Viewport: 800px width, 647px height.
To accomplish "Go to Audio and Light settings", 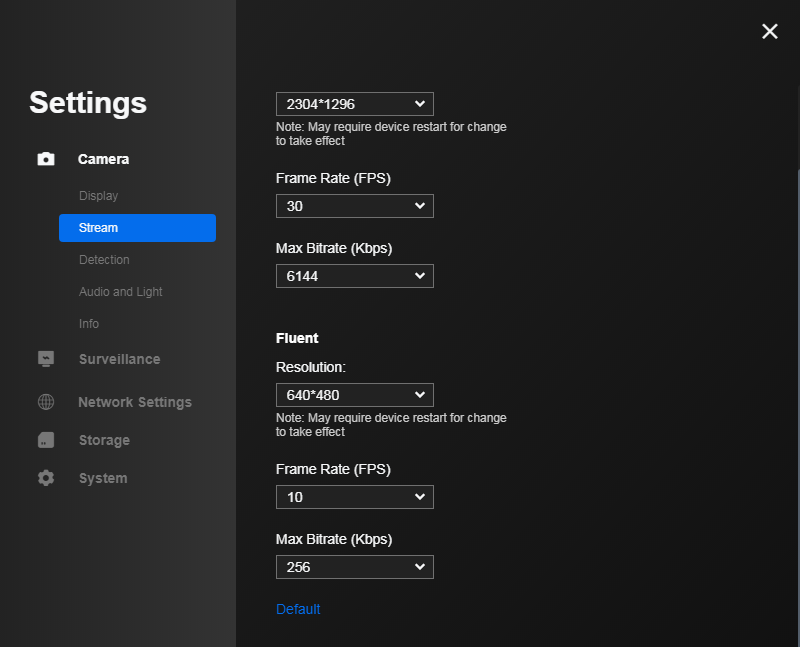I will click(x=120, y=292).
